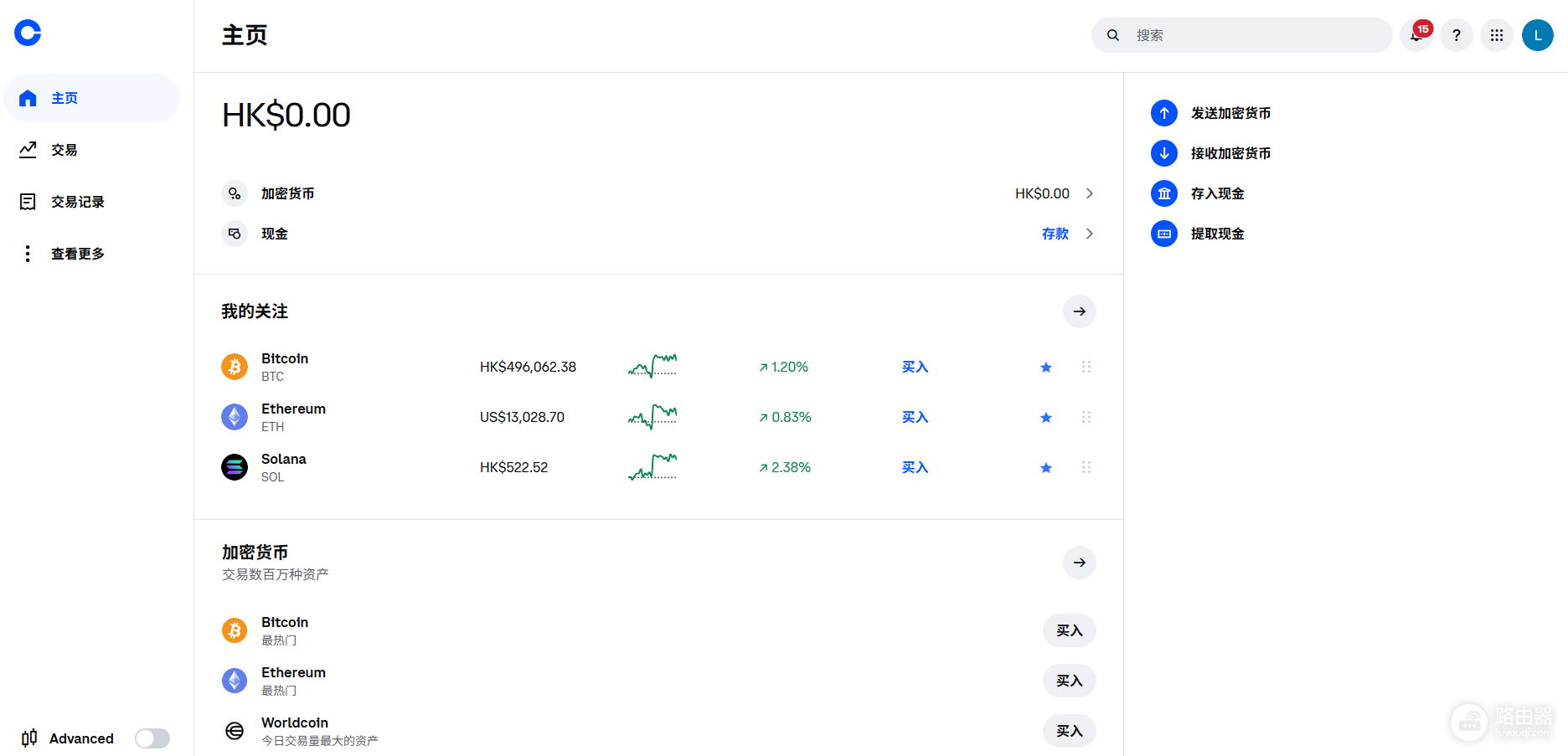Click the 接收加密货币 down-arrow icon

click(1164, 153)
